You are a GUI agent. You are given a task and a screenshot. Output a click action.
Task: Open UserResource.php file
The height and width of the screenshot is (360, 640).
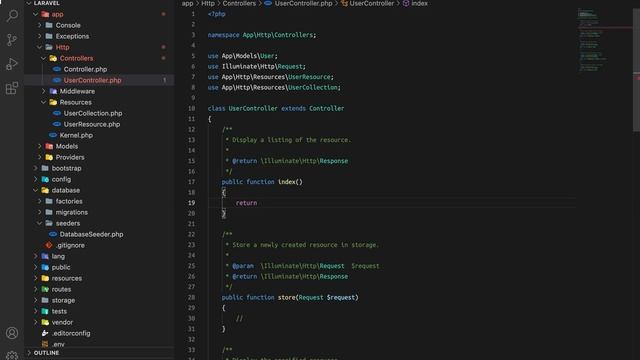(x=92, y=124)
